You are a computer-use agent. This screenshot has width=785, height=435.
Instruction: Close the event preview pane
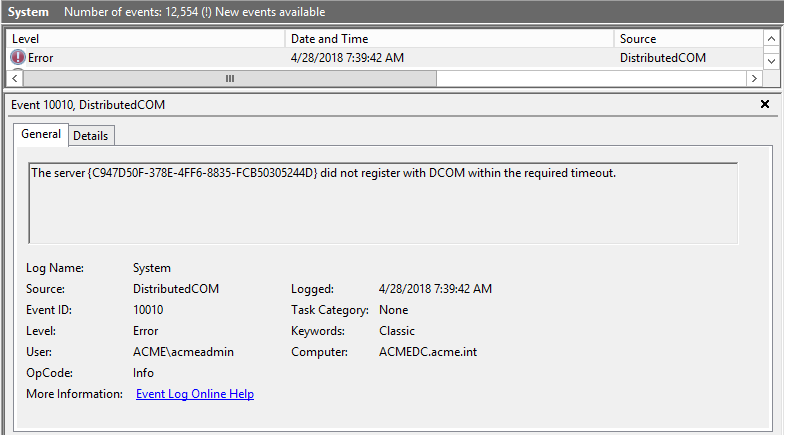(765, 104)
